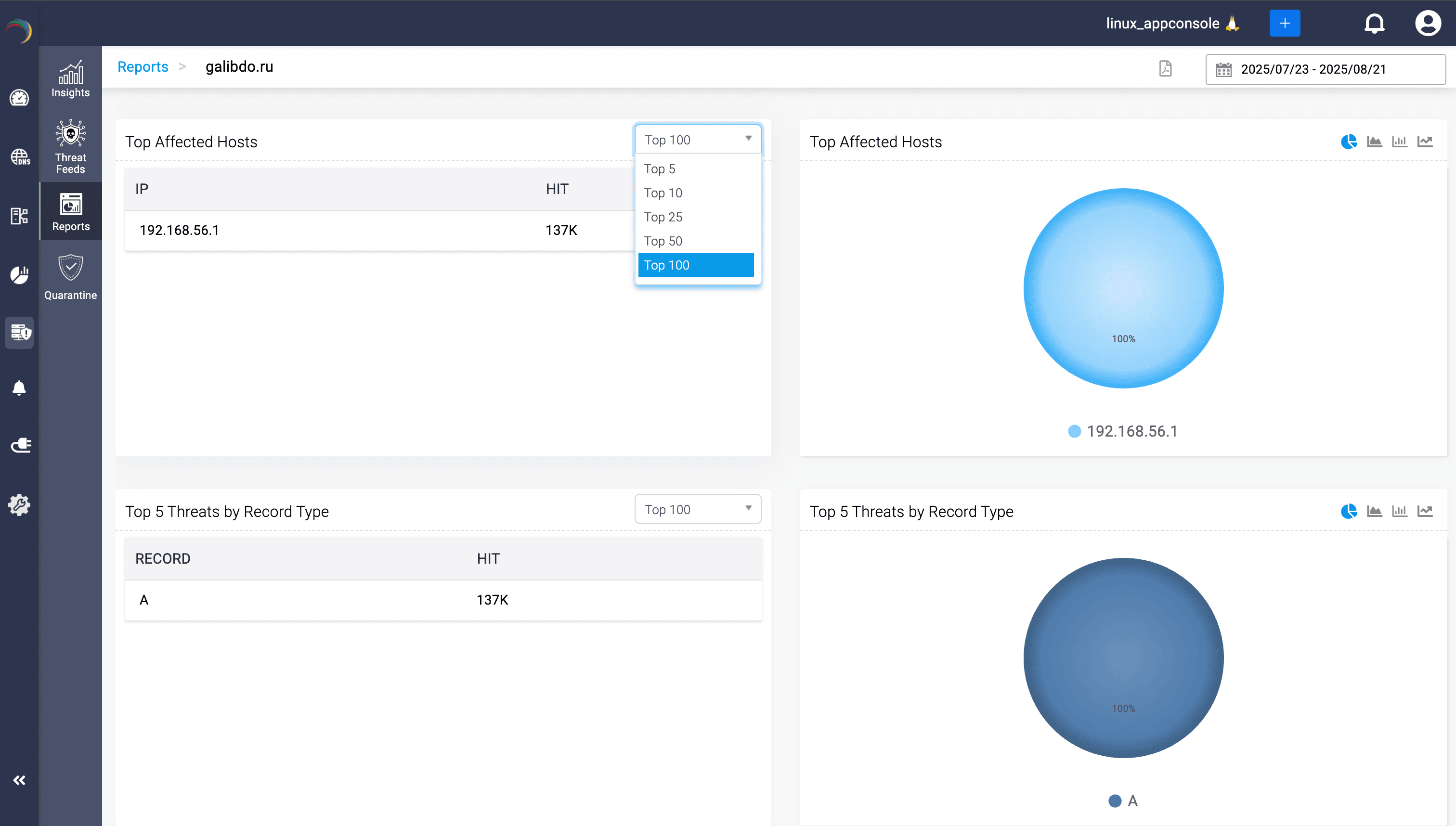The width and height of the screenshot is (1456, 826).
Task: Open the Quarantine section
Action: pyautogui.click(x=70, y=277)
